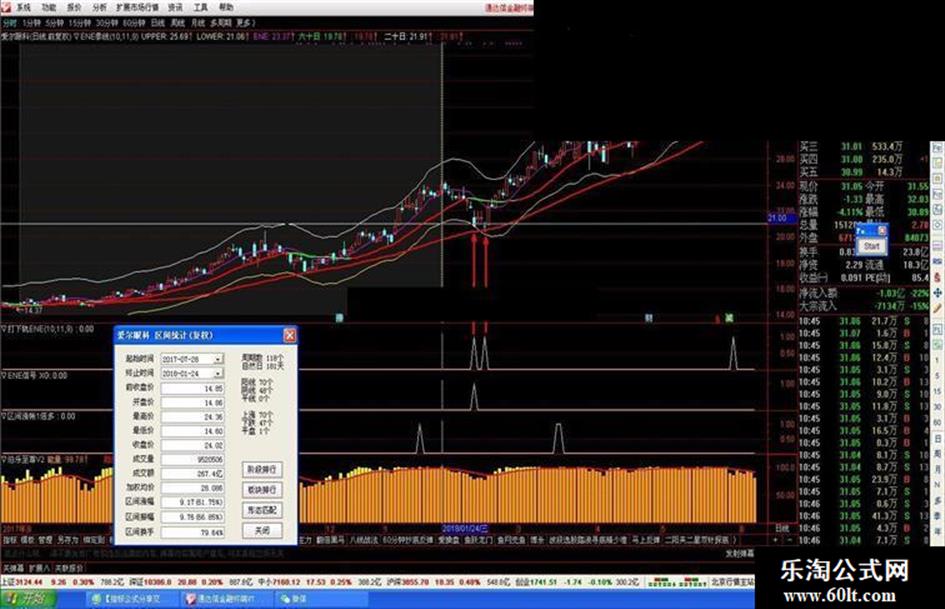Screen dimensions: 945x609
Task: Click the 成交量 value field
Action: coord(192,459)
